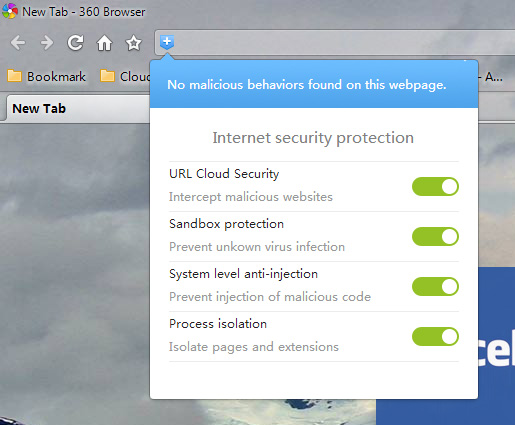Viewport: 515px width, 425px height.
Task: Open the Bookmark folder icon
Action: (x=14, y=76)
